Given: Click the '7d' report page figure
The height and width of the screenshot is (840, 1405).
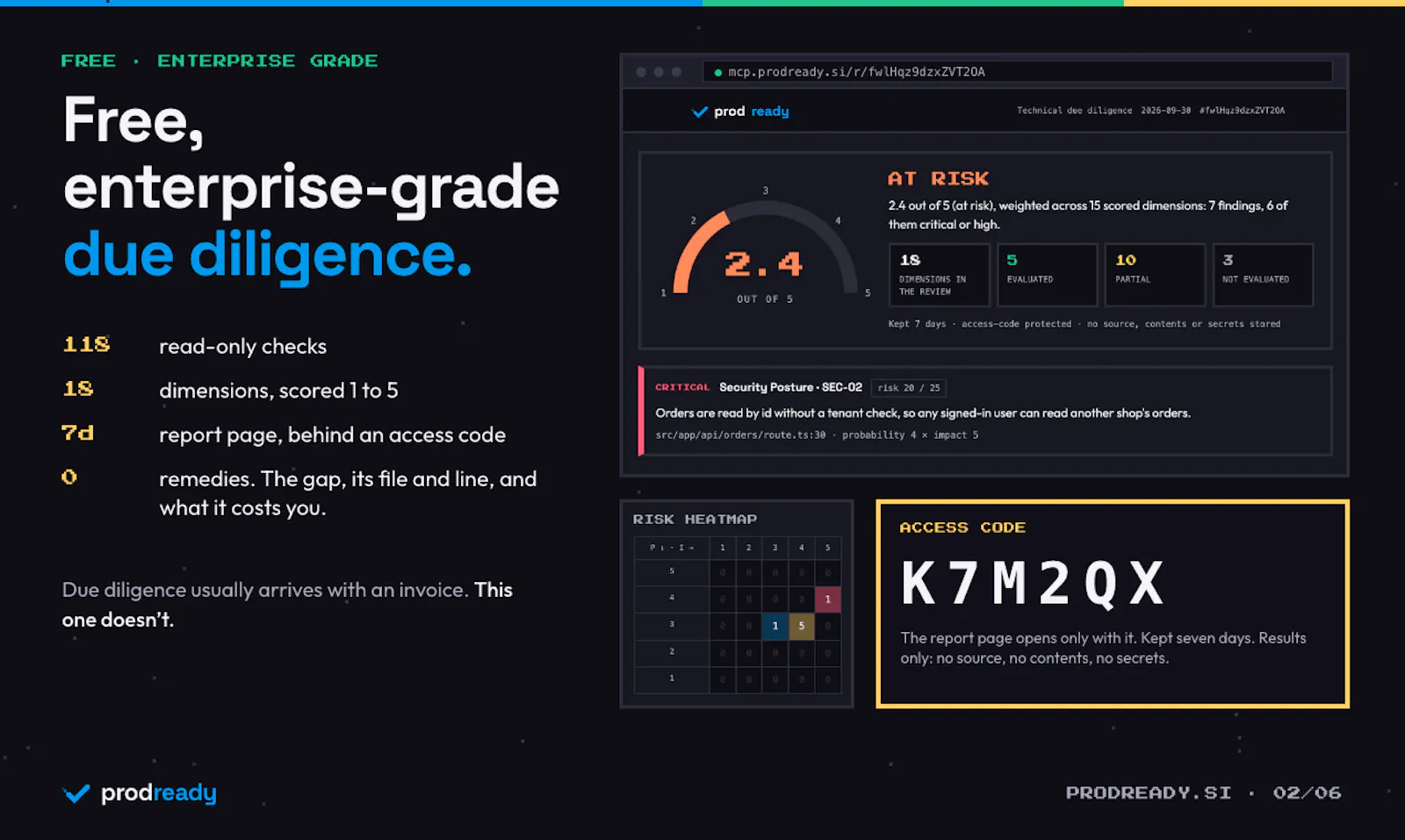Looking at the screenshot, I should [78, 433].
